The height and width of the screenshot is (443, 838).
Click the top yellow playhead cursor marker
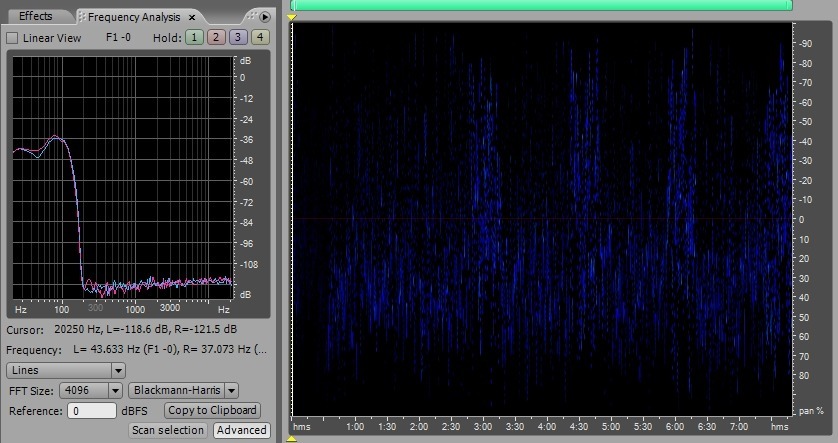[291, 18]
